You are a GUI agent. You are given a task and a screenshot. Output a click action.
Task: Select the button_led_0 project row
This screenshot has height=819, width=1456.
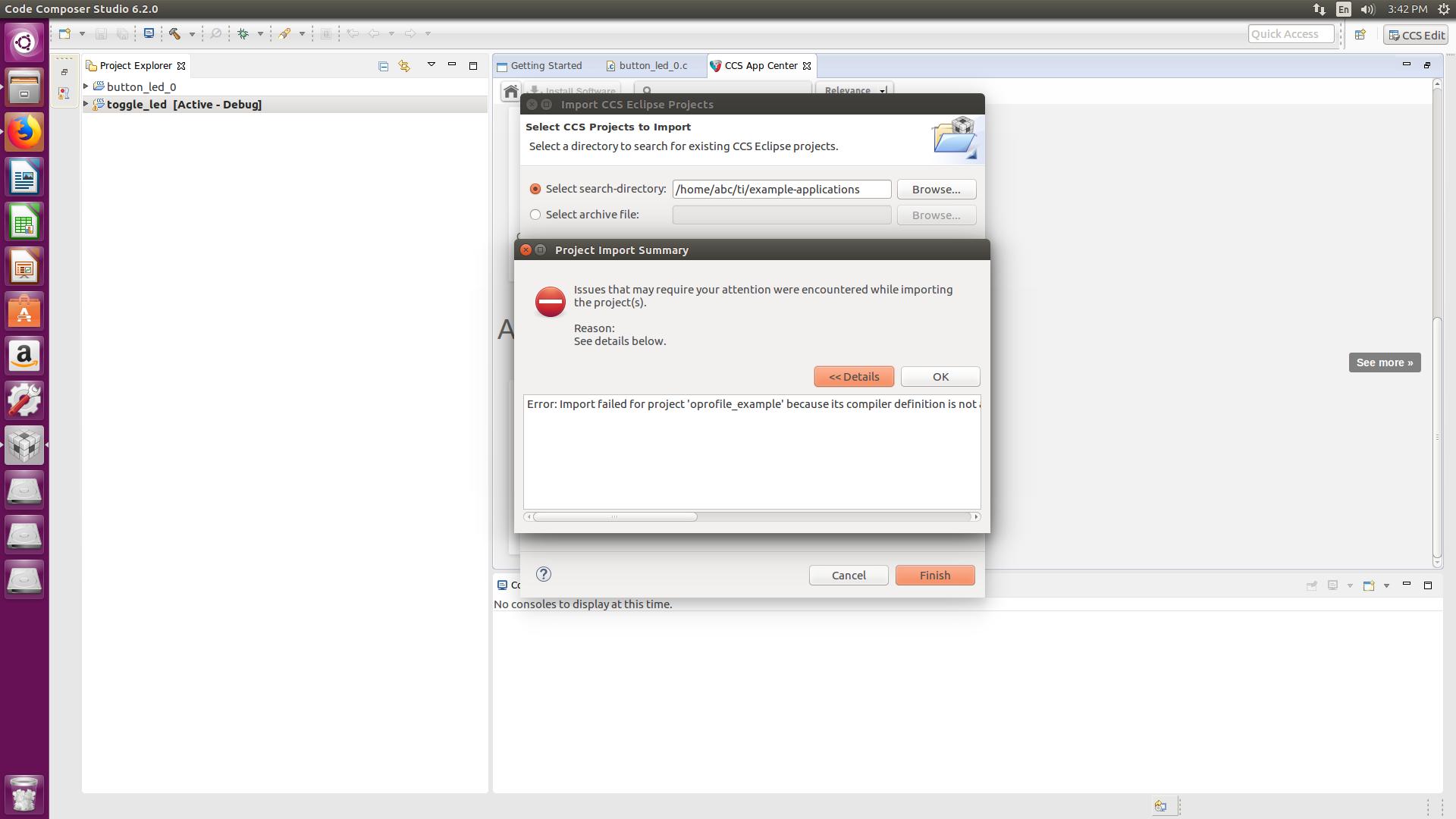(285, 86)
